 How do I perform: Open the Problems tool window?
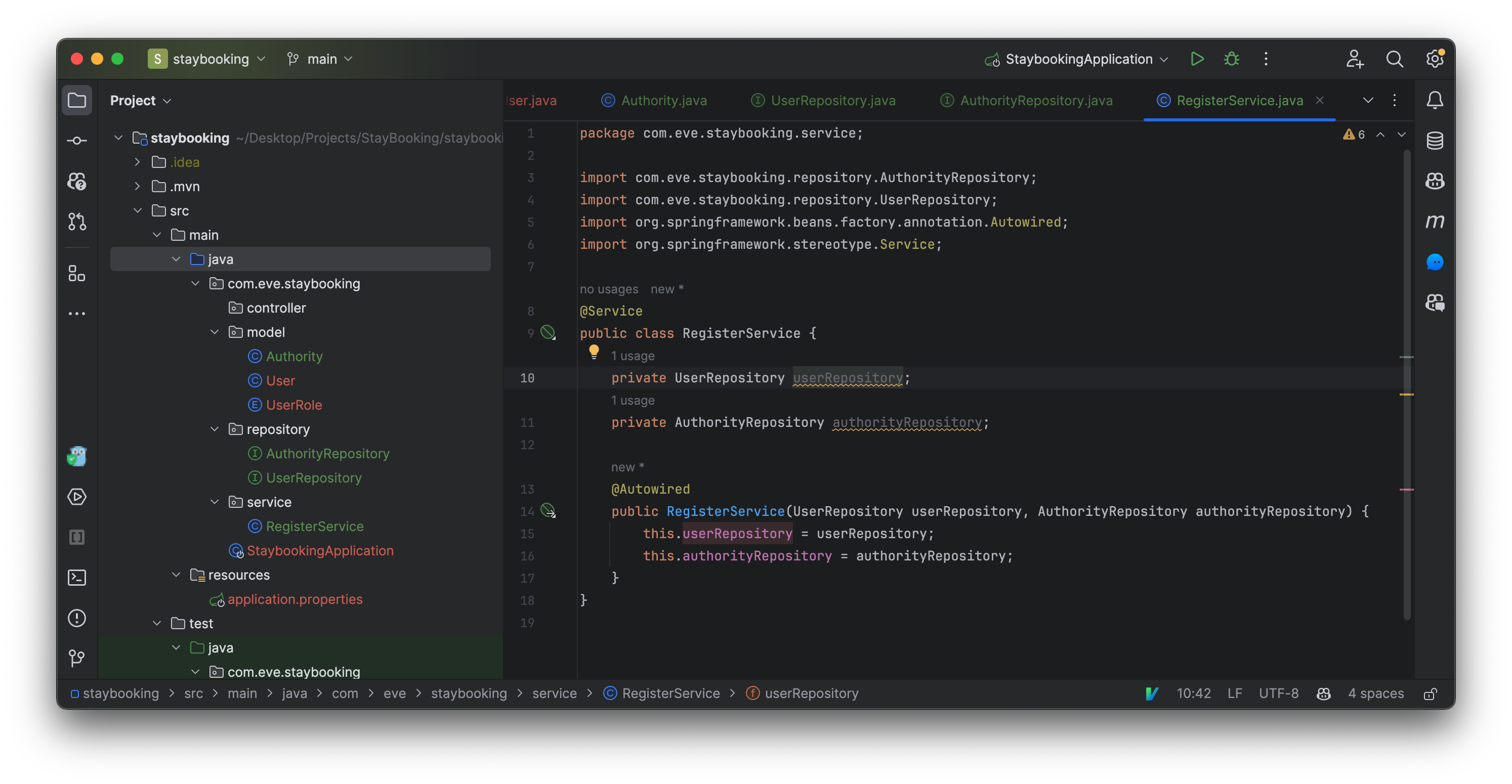click(77, 618)
